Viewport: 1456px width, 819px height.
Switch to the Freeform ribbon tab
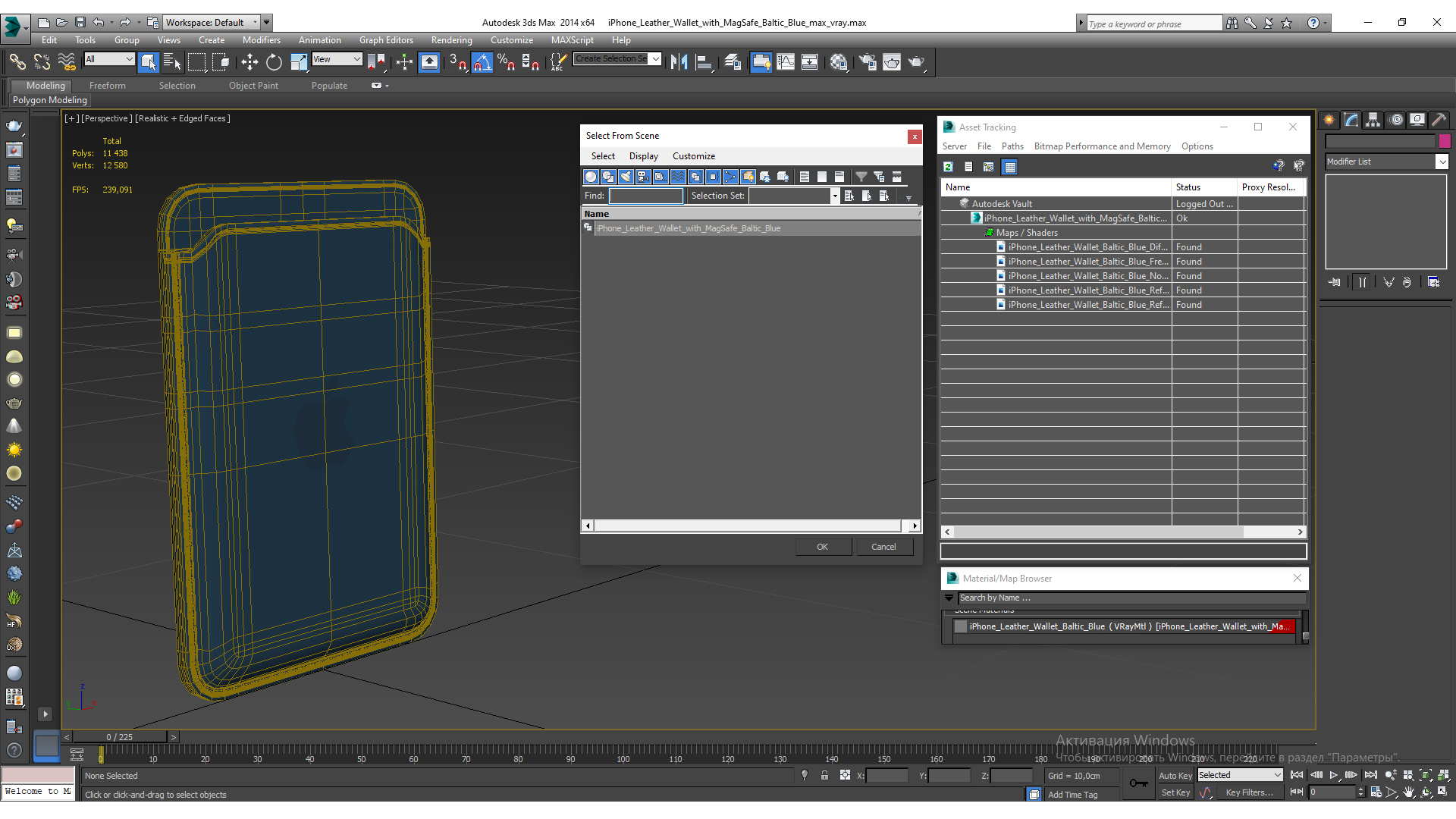point(107,86)
